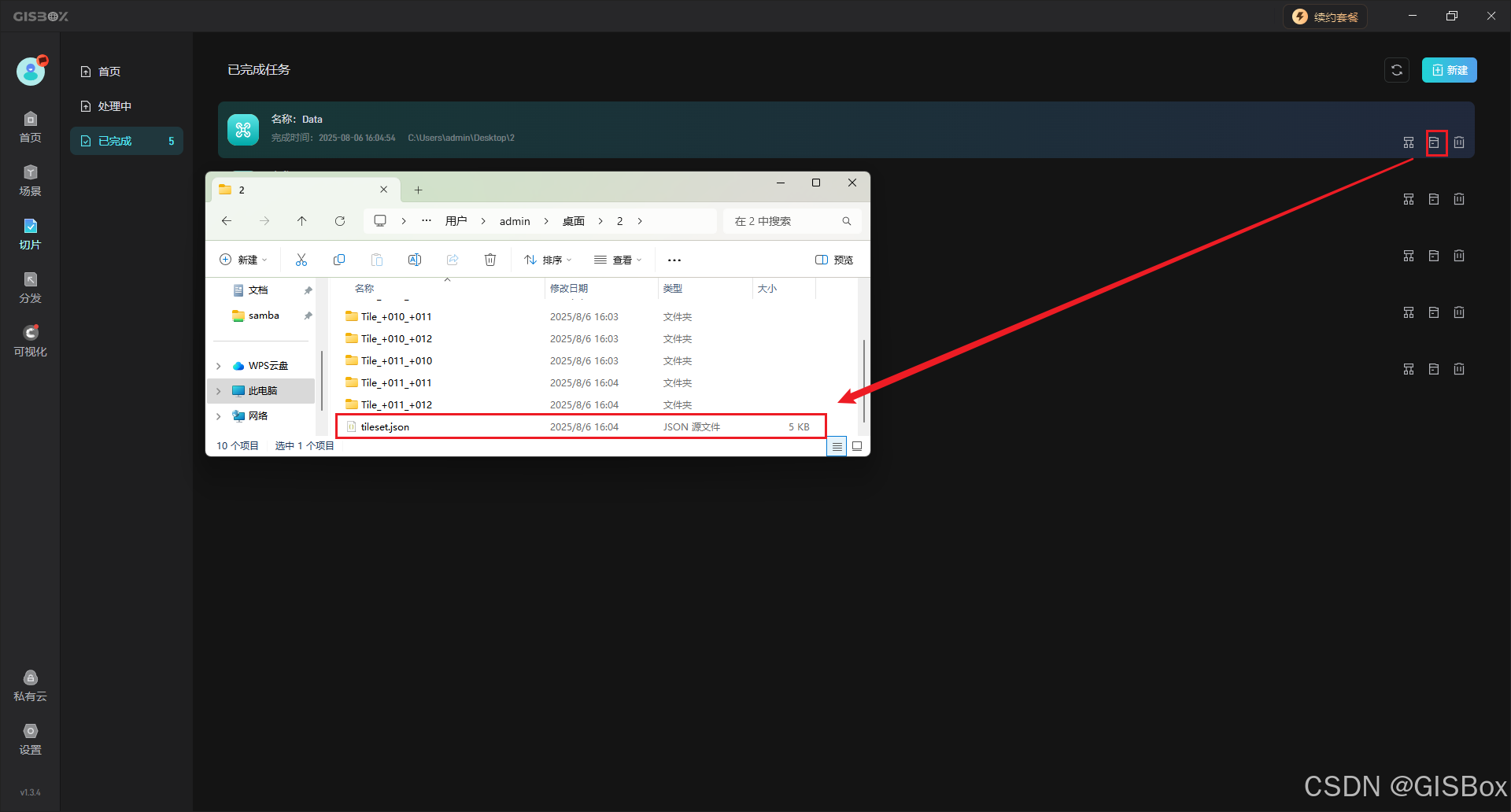The image size is (1511, 812).
Task: Click the structure icon on the Data task row
Action: pos(1409,142)
